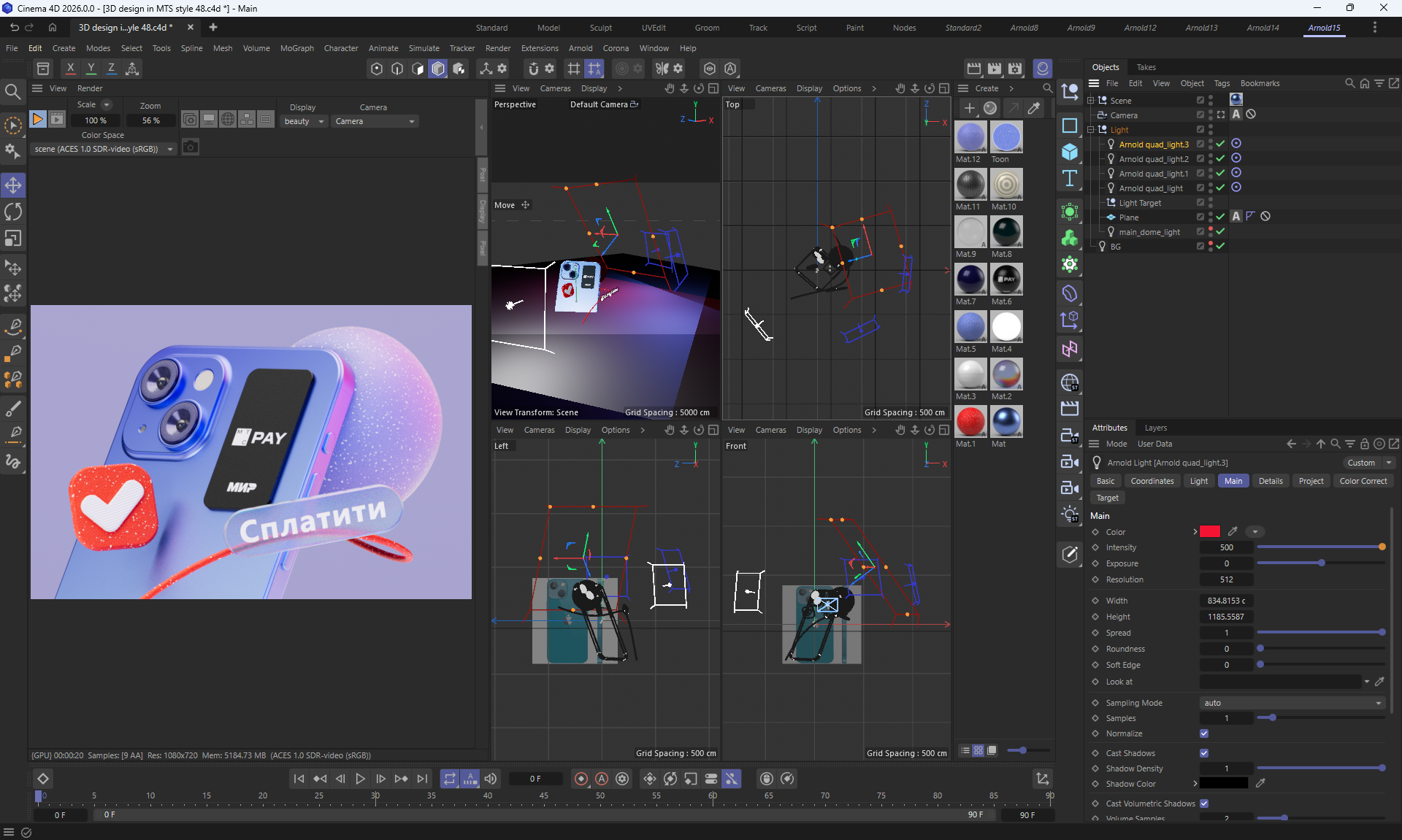The image size is (1402, 840).
Task: Start IPR render with play icon
Action: pyautogui.click(x=37, y=119)
